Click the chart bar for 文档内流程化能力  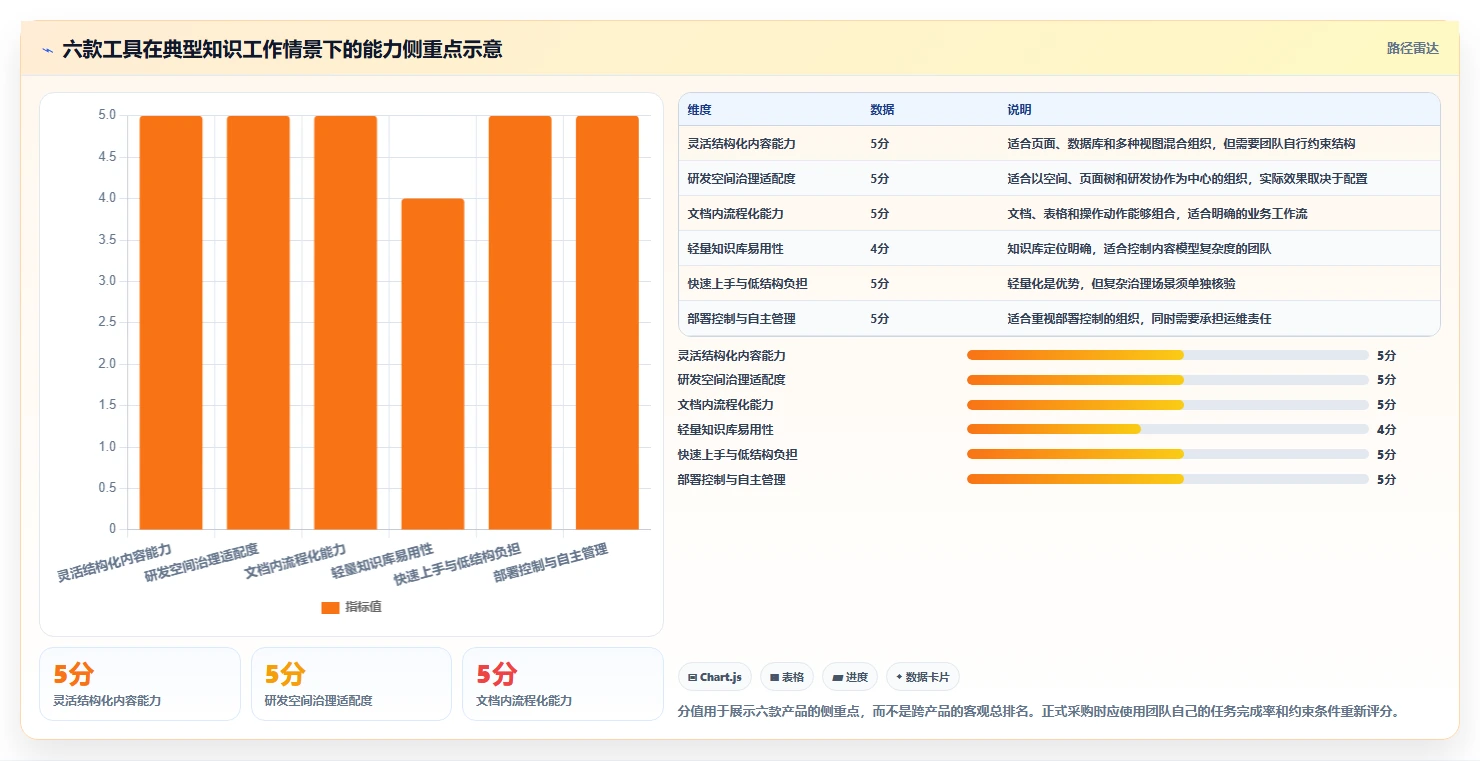pos(345,322)
